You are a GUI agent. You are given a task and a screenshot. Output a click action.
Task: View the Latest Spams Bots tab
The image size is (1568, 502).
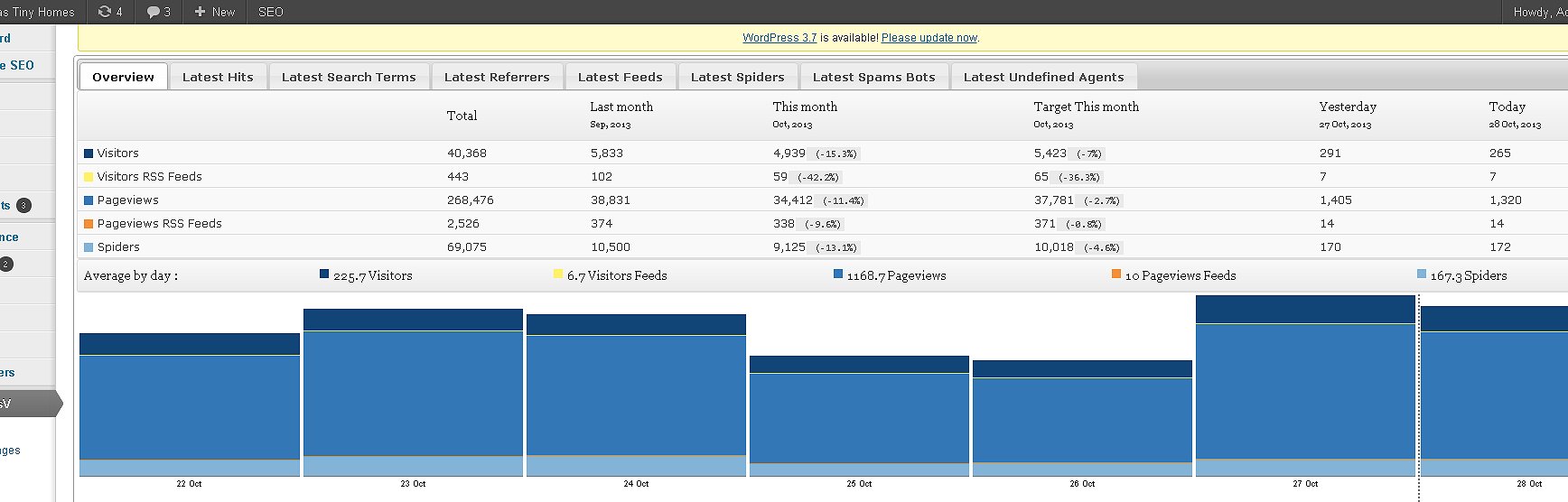873,77
